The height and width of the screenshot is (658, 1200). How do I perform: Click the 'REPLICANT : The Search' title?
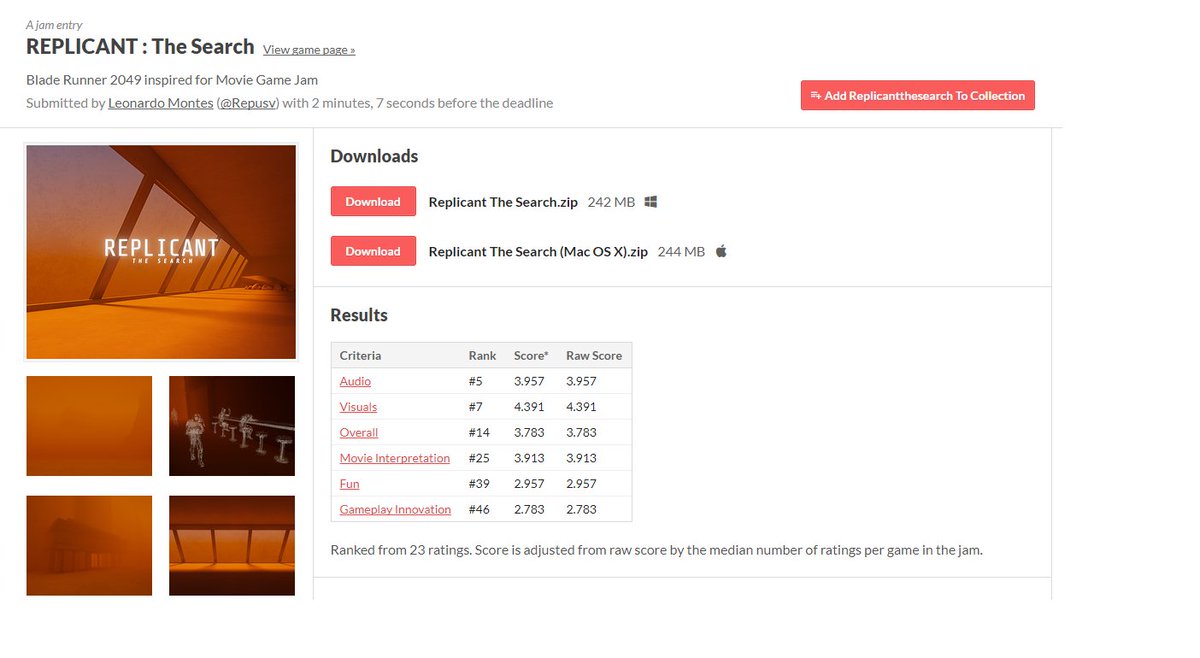(x=140, y=47)
